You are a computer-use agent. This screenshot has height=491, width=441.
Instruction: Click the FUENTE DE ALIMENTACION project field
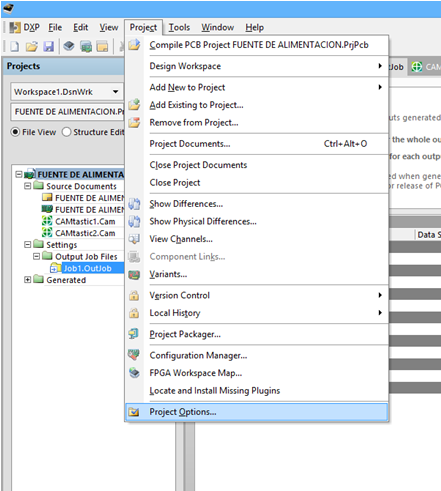pos(68,112)
